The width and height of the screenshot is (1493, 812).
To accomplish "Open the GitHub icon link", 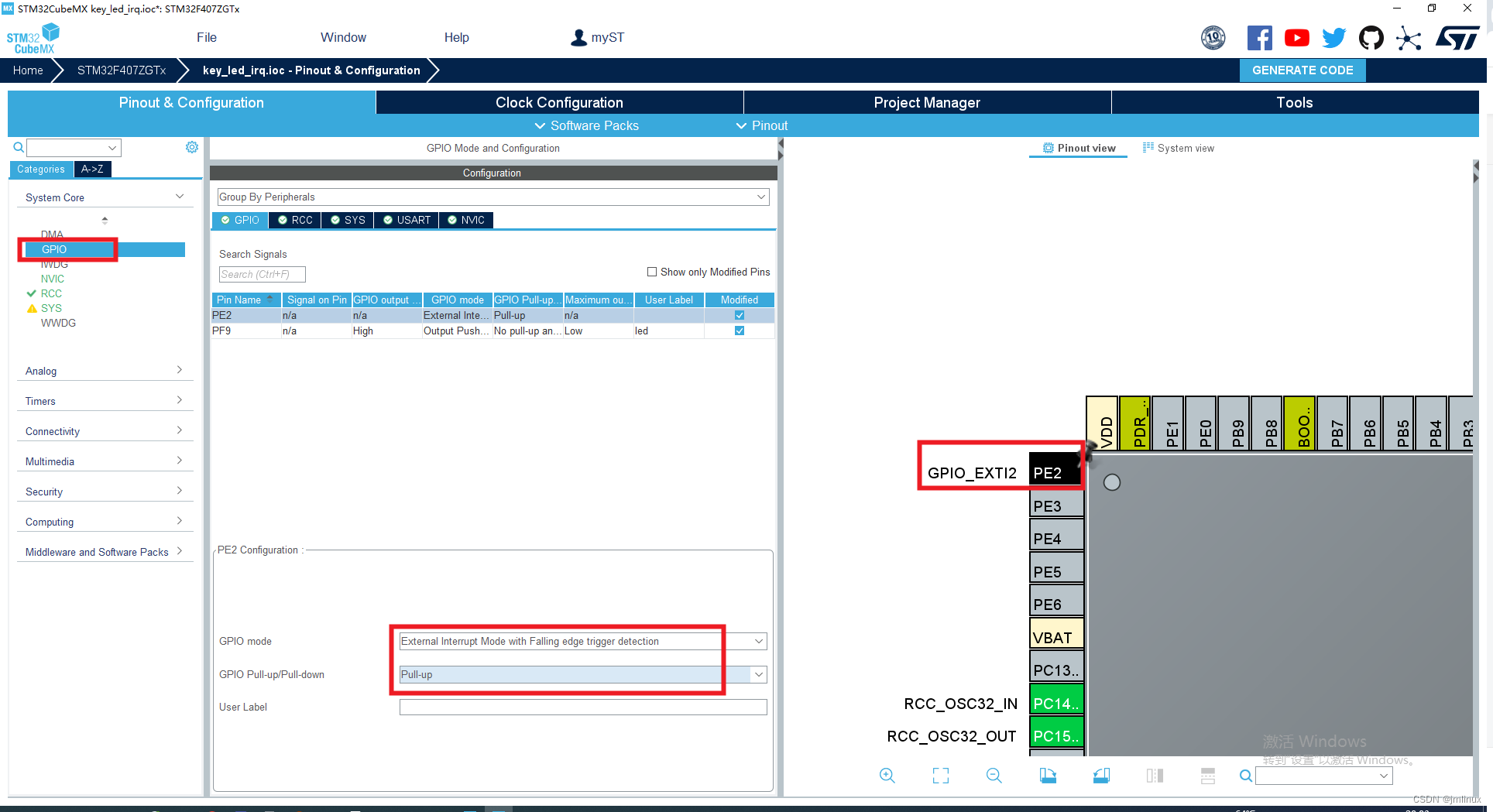I will tap(1371, 38).
